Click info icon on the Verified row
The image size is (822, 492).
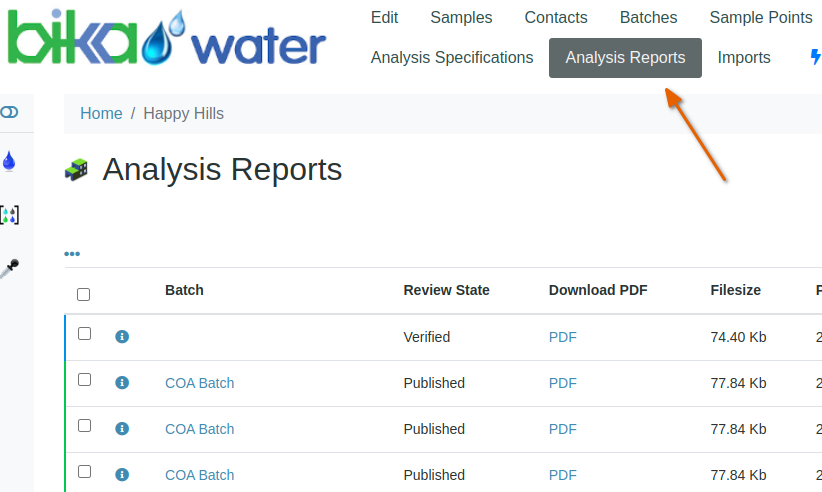click(122, 337)
